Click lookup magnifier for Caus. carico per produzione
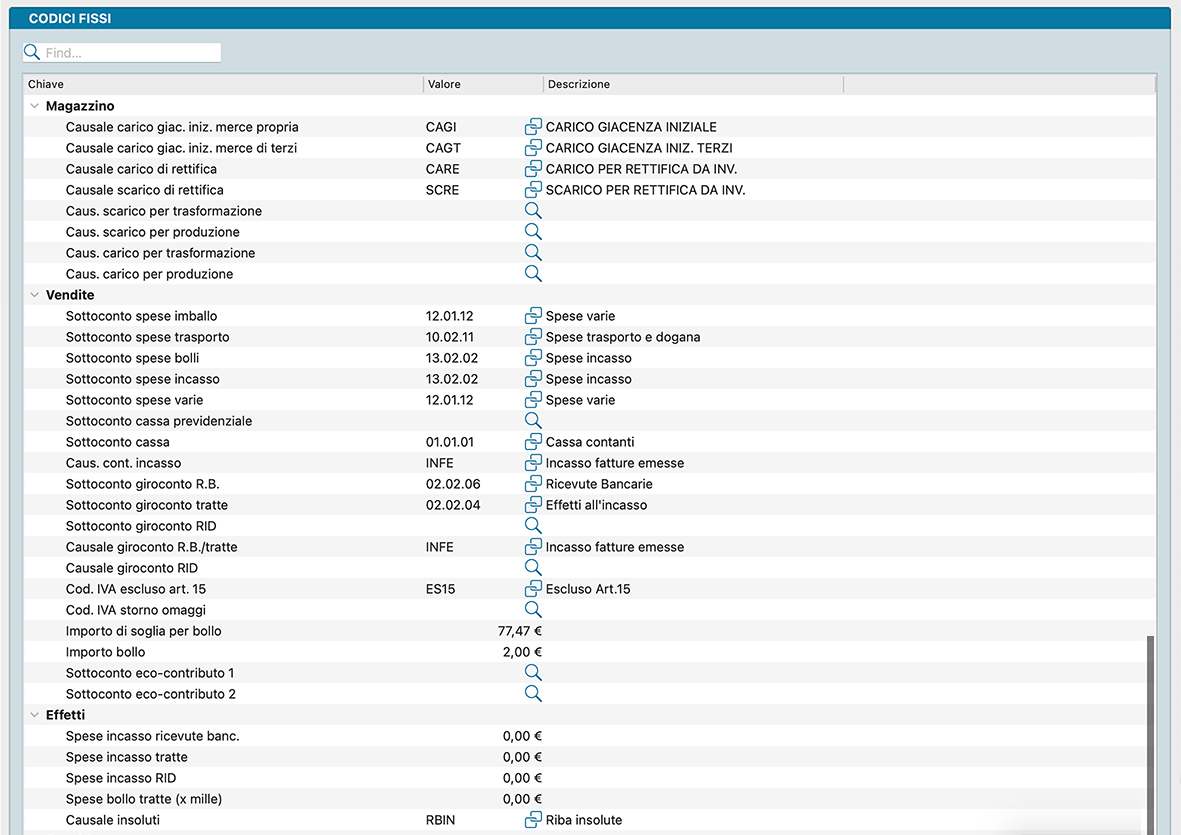This screenshot has height=835, width=1181. point(533,274)
